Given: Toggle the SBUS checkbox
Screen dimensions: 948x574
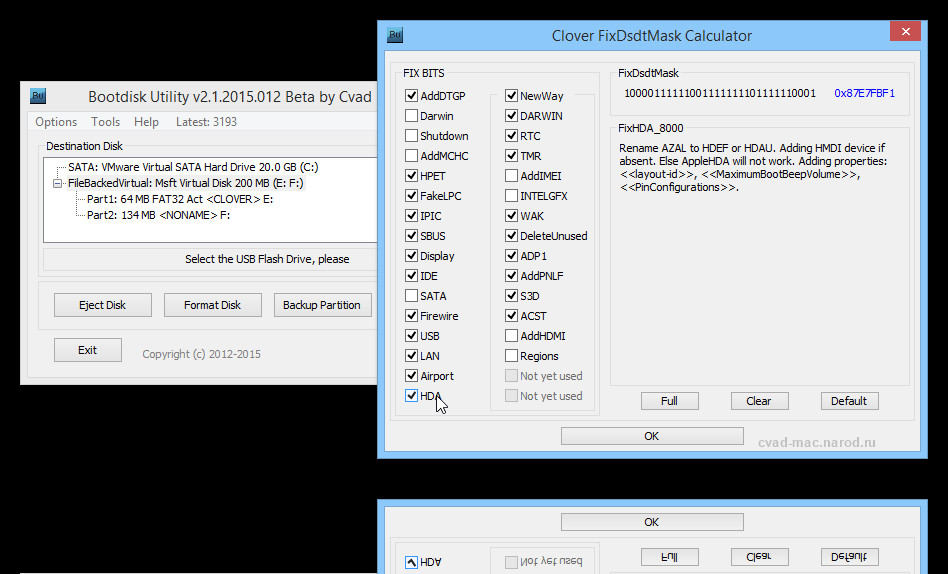Looking at the screenshot, I should click(411, 236).
